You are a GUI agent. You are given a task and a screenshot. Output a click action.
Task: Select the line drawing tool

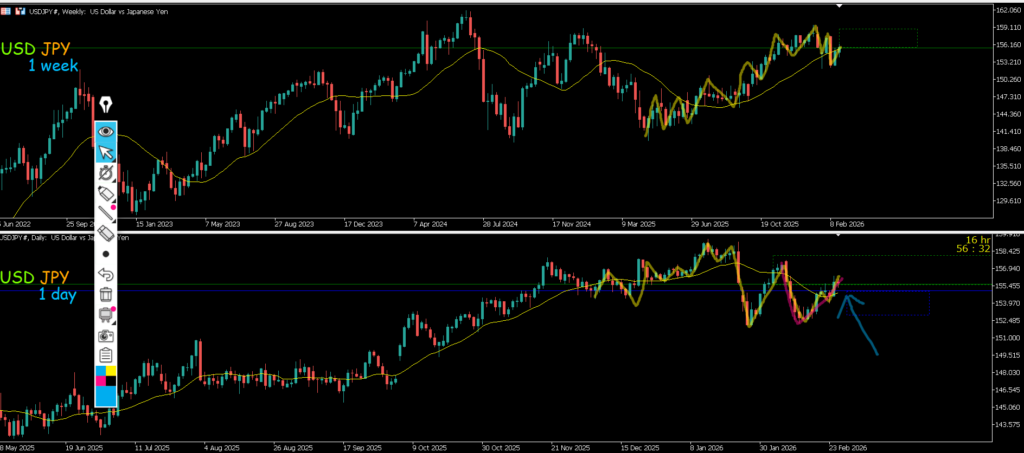tap(105, 213)
